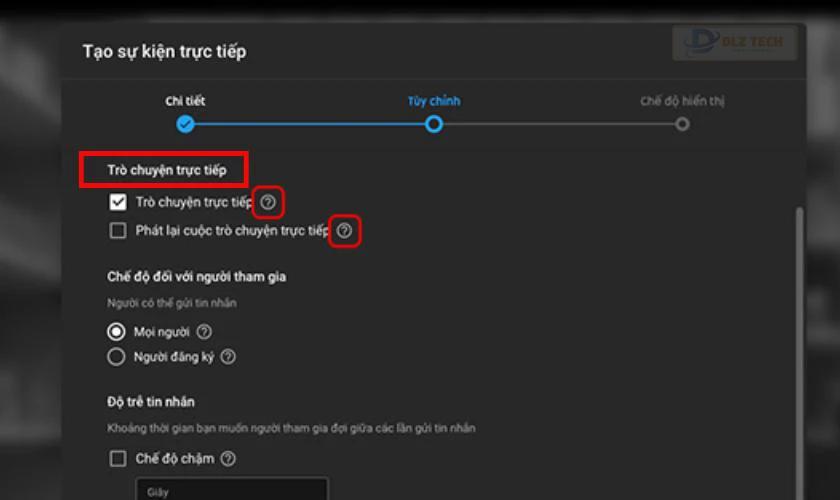Click the Tạo sự kiện trực tiếp title
Viewport: 840px width, 500px height.
click(164, 51)
